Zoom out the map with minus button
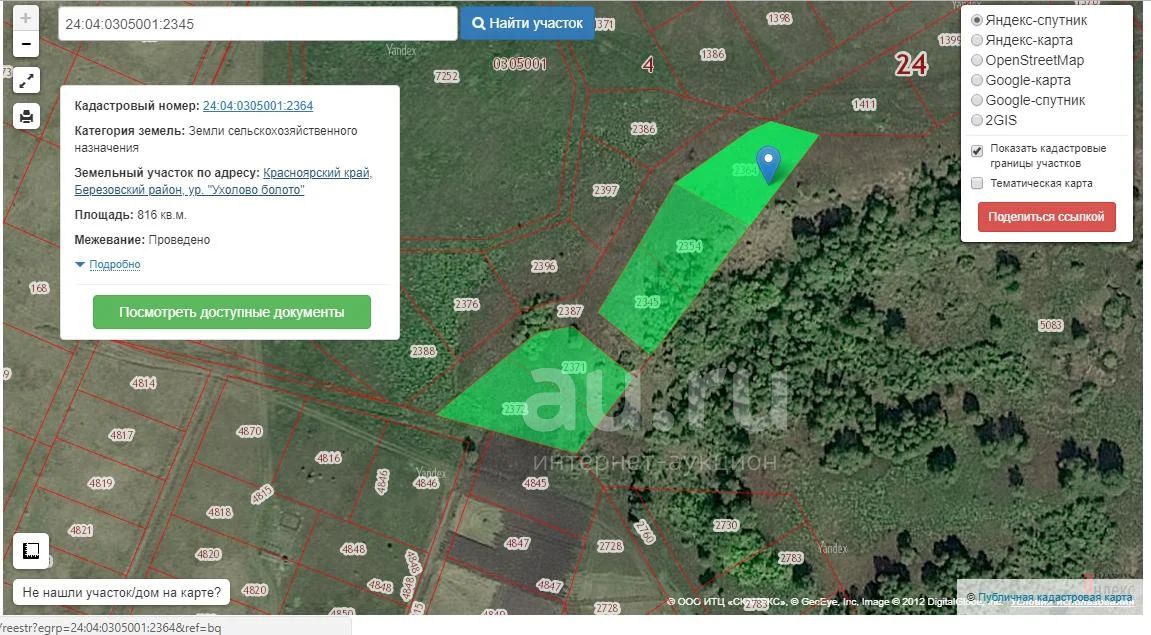Viewport: 1151px width, 635px height. (x=26, y=44)
